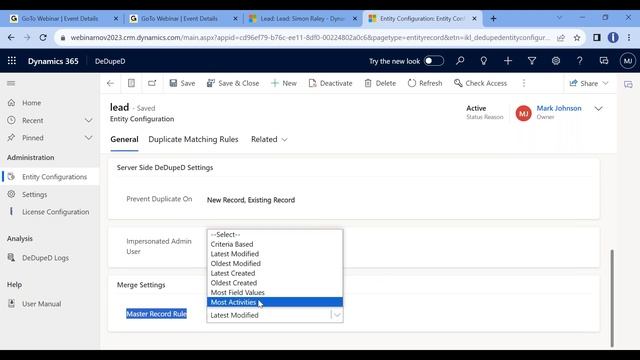640x360 pixels.
Task: Expand the Recent section in sidebar
Action: [89, 120]
